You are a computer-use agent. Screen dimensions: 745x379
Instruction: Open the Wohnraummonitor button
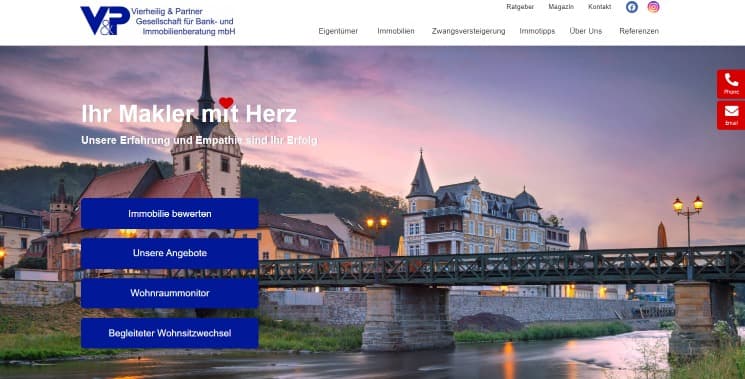[170, 293]
